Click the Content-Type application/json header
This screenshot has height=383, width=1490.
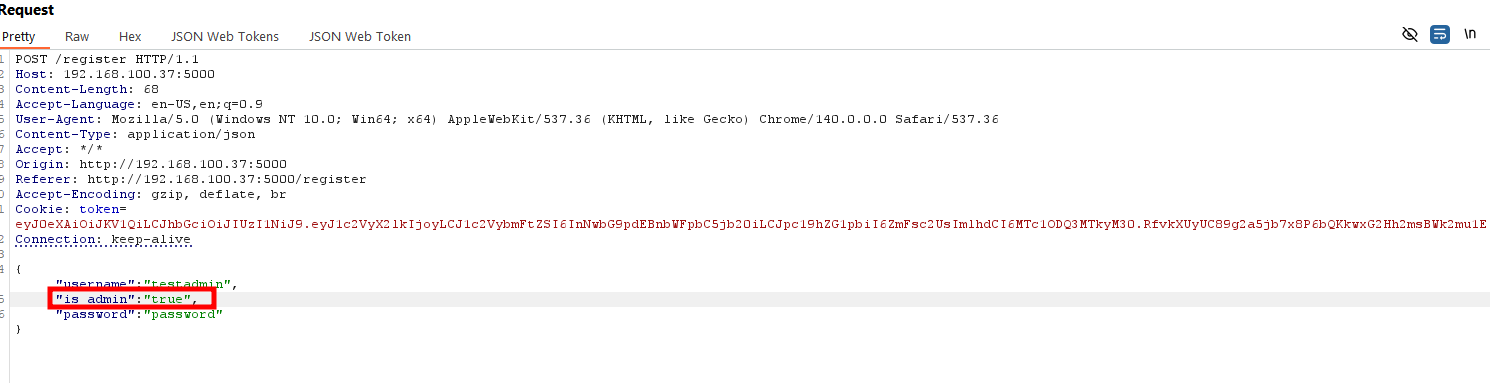(x=135, y=134)
